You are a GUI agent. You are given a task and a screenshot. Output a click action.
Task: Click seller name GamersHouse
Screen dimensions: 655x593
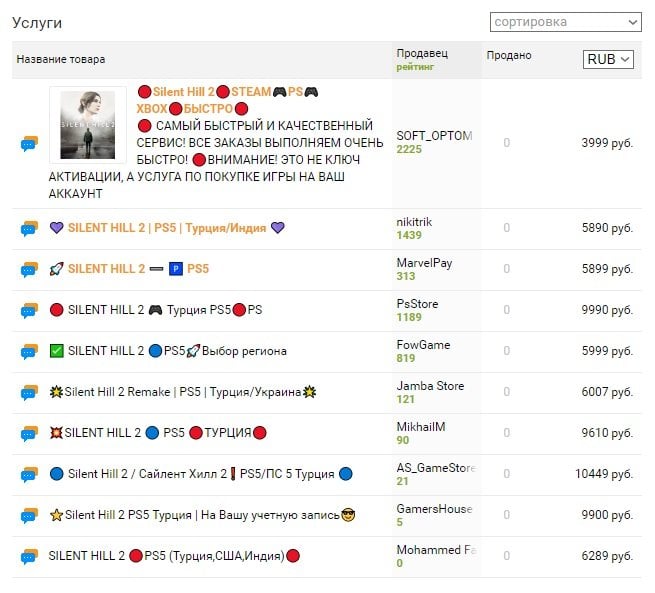pyautogui.click(x=434, y=509)
